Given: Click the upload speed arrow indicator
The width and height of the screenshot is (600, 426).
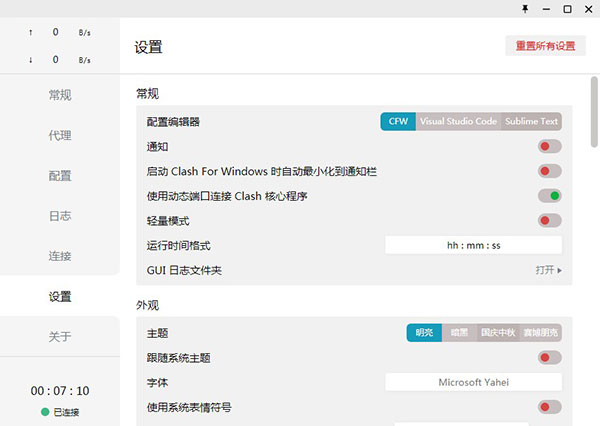Looking at the screenshot, I should 31,32.
